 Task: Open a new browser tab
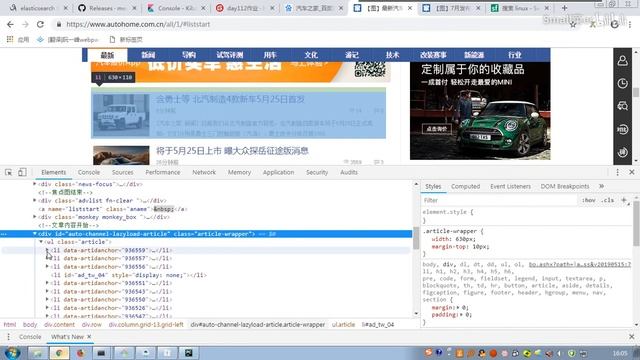tap(564, 8)
